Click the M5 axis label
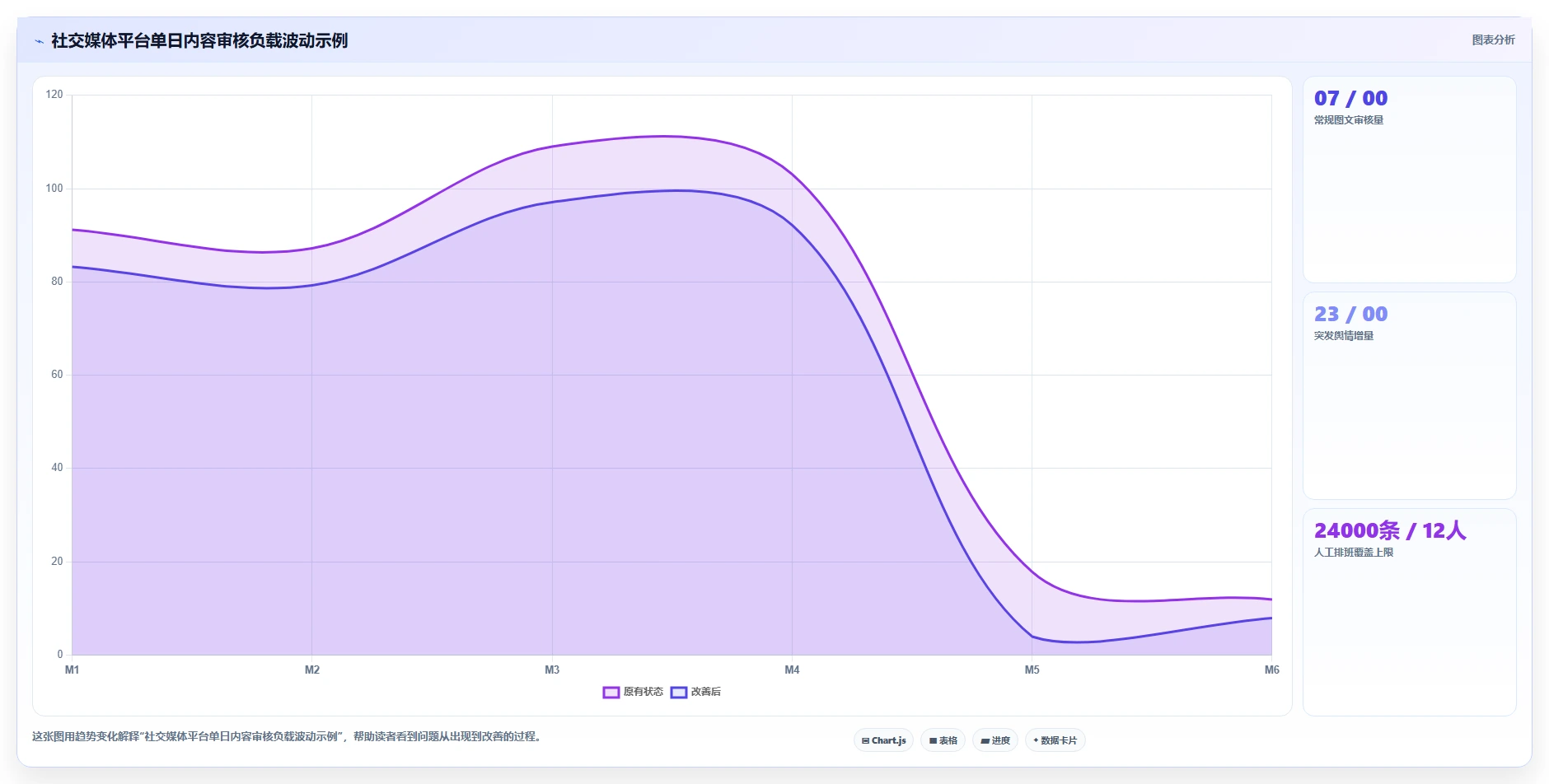The image size is (1549, 784). (x=1032, y=670)
